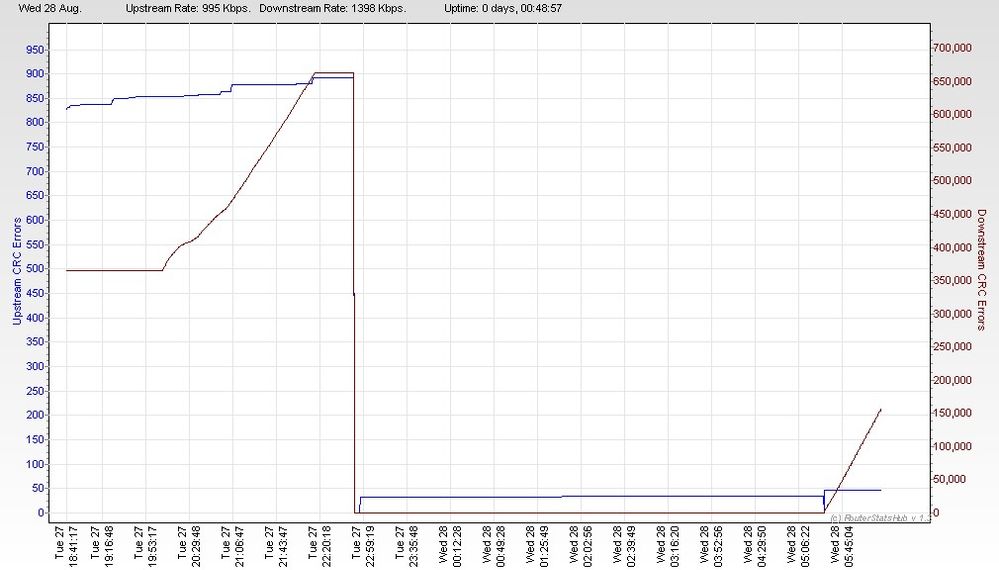Click the 'Downstream CRC Errors' axis title
This screenshot has width=999, height=570.
point(981,270)
